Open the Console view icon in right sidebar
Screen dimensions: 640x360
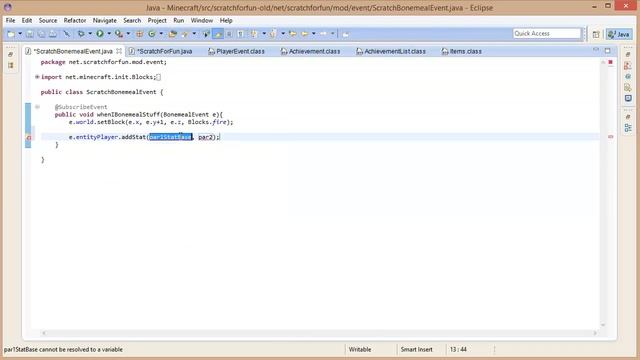(628, 98)
